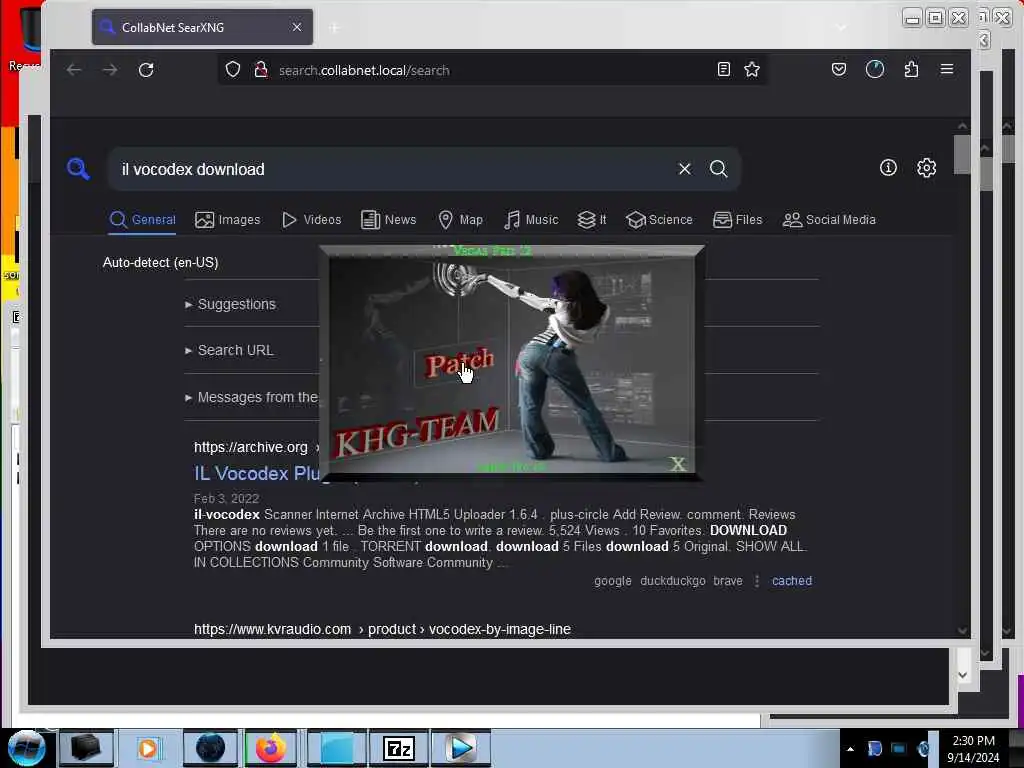Open SearXNG preferences gear icon
This screenshot has height=768, width=1024.
[926, 168]
